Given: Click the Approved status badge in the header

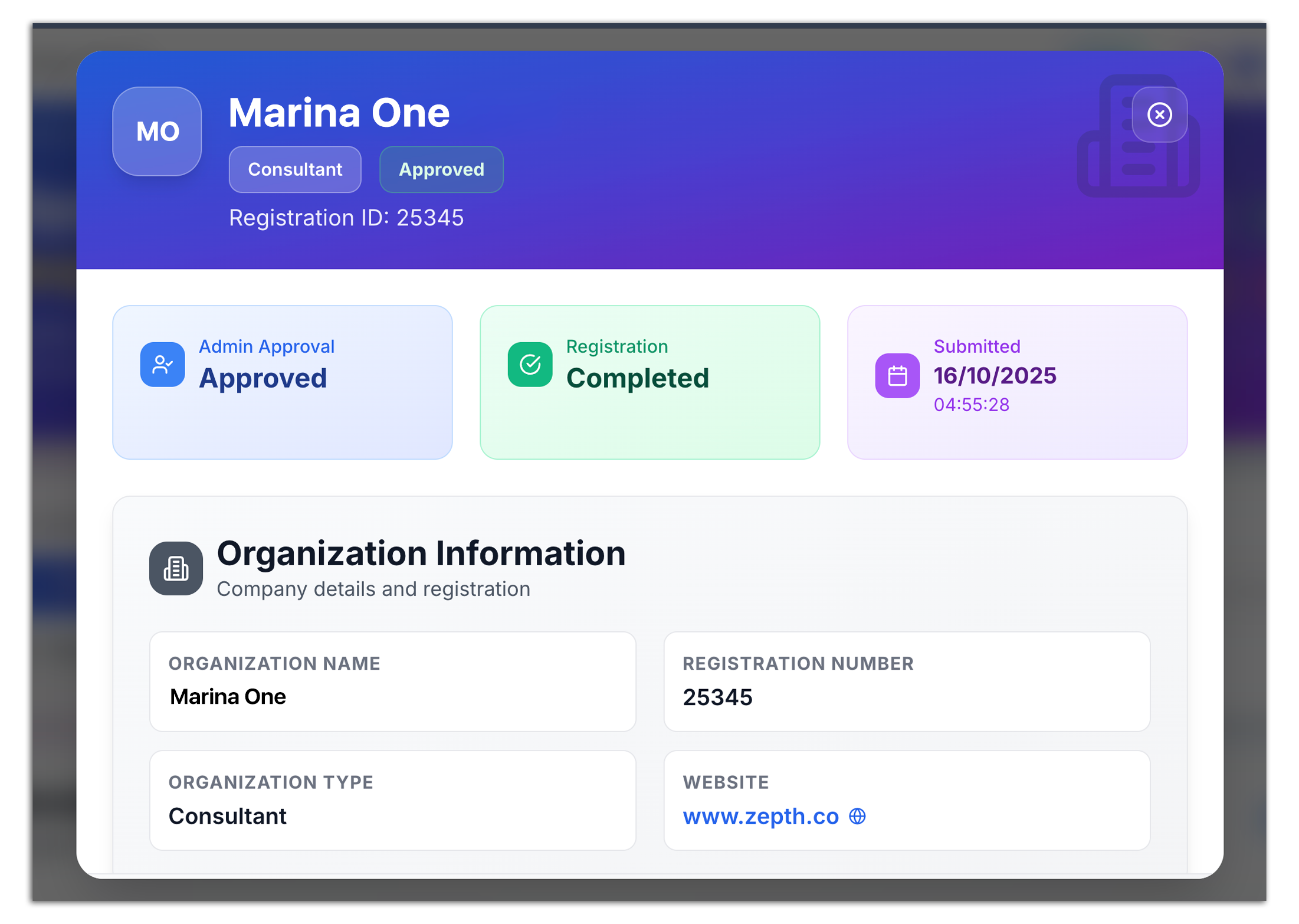Looking at the screenshot, I should (x=441, y=169).
